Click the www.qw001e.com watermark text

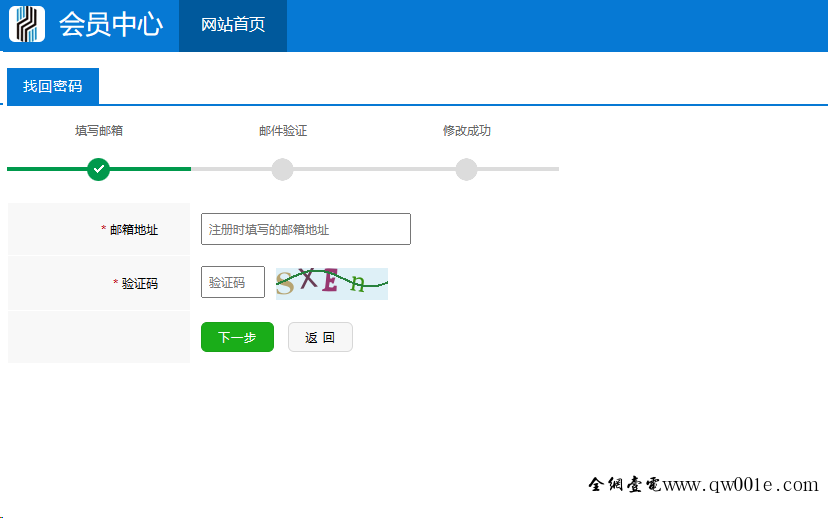pos(740,485)
